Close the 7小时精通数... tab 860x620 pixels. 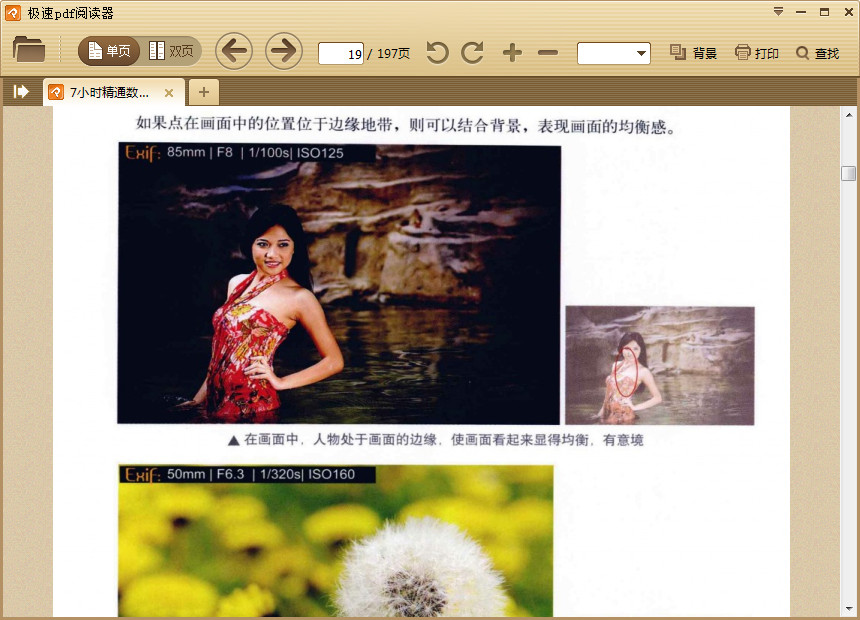169,93
